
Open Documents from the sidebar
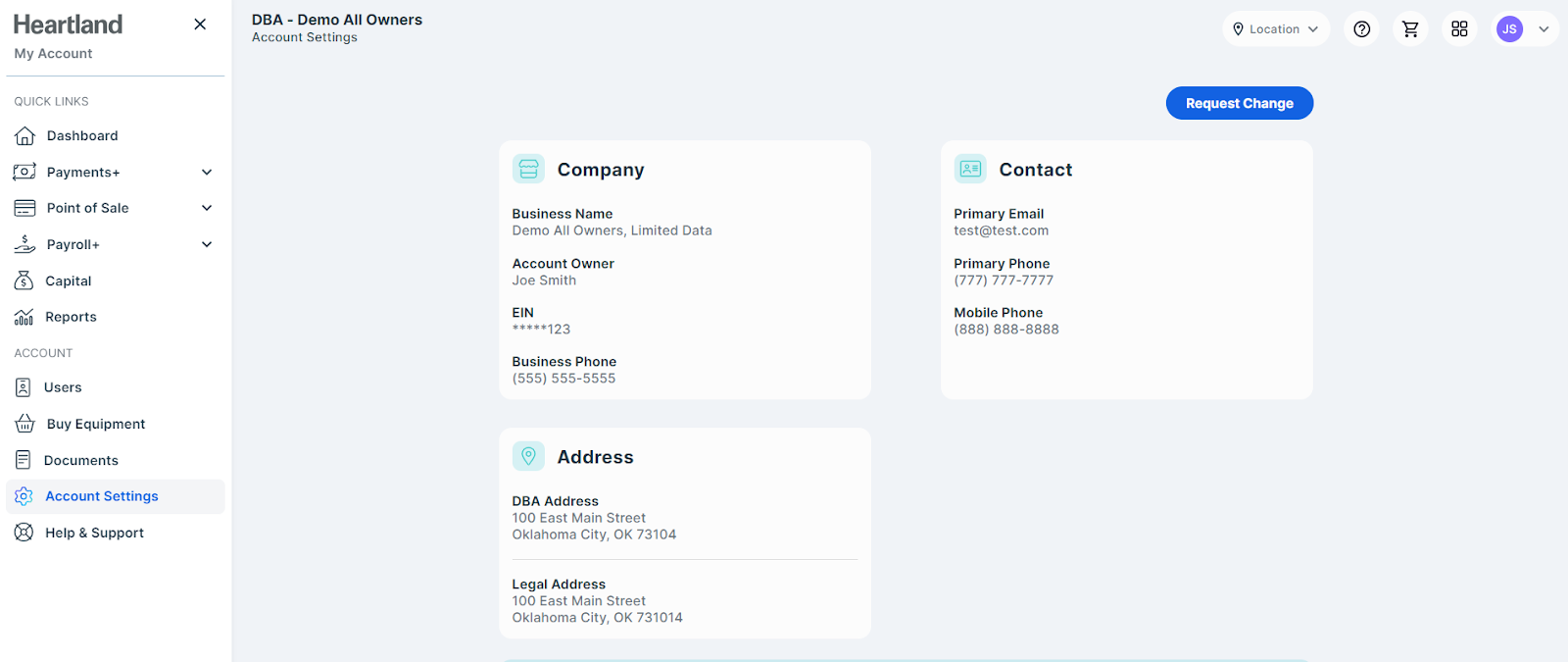point(80,461)
